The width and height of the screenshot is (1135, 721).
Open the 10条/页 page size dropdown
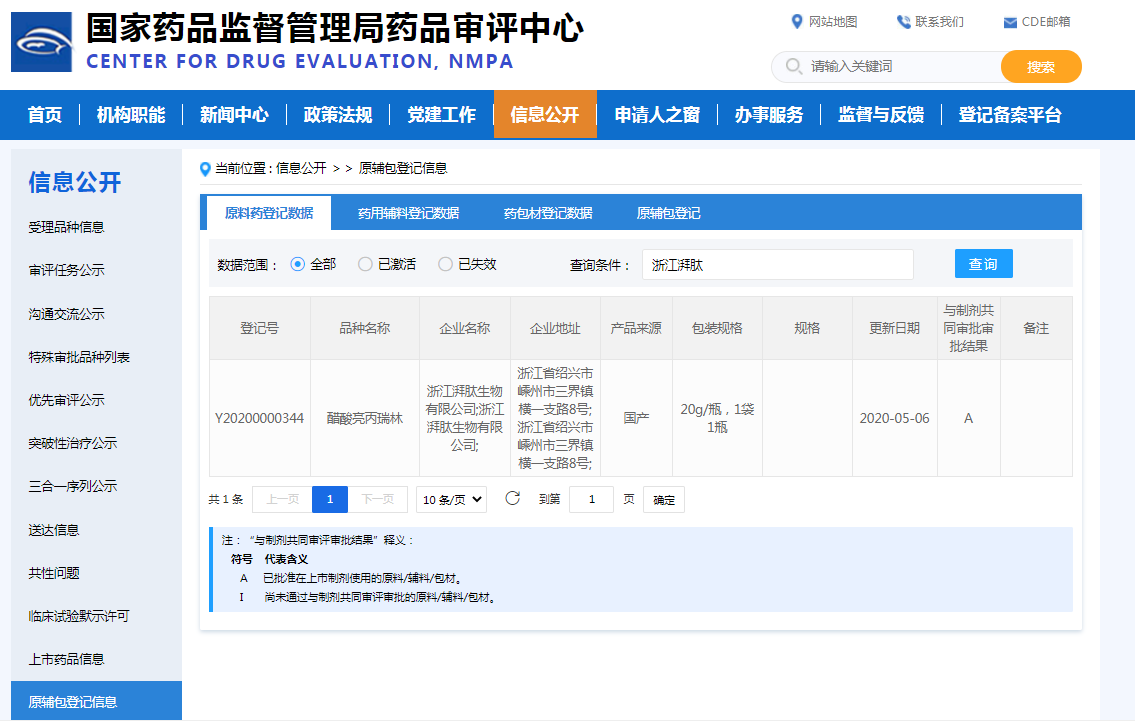pyautogui.click(x=450, y=497)
